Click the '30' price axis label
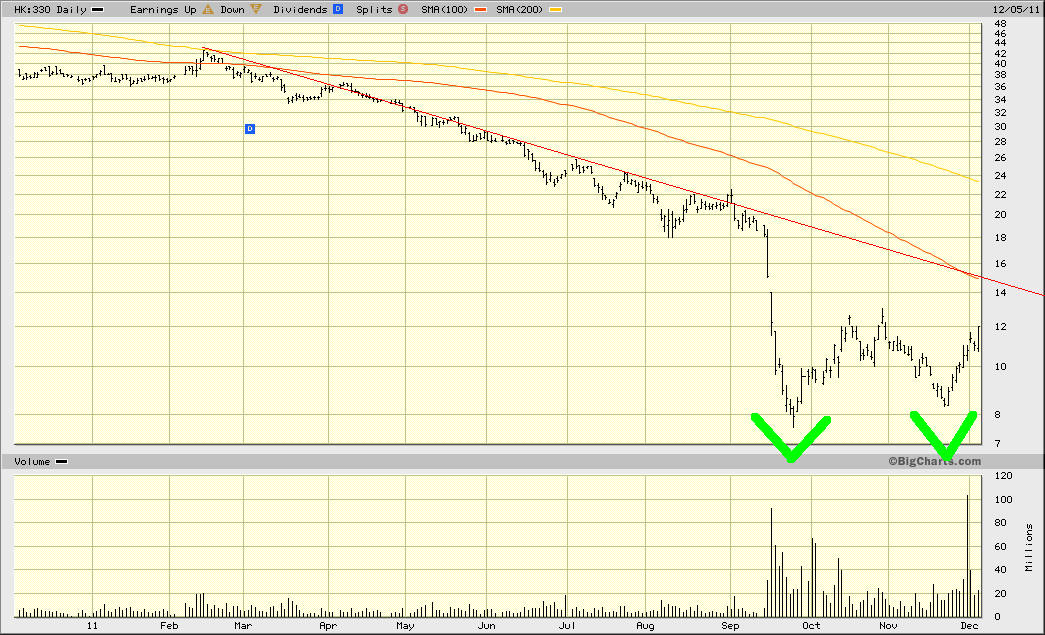Image resolution: width=1045 pixels, height=635 pixels. pos(1000,127)
